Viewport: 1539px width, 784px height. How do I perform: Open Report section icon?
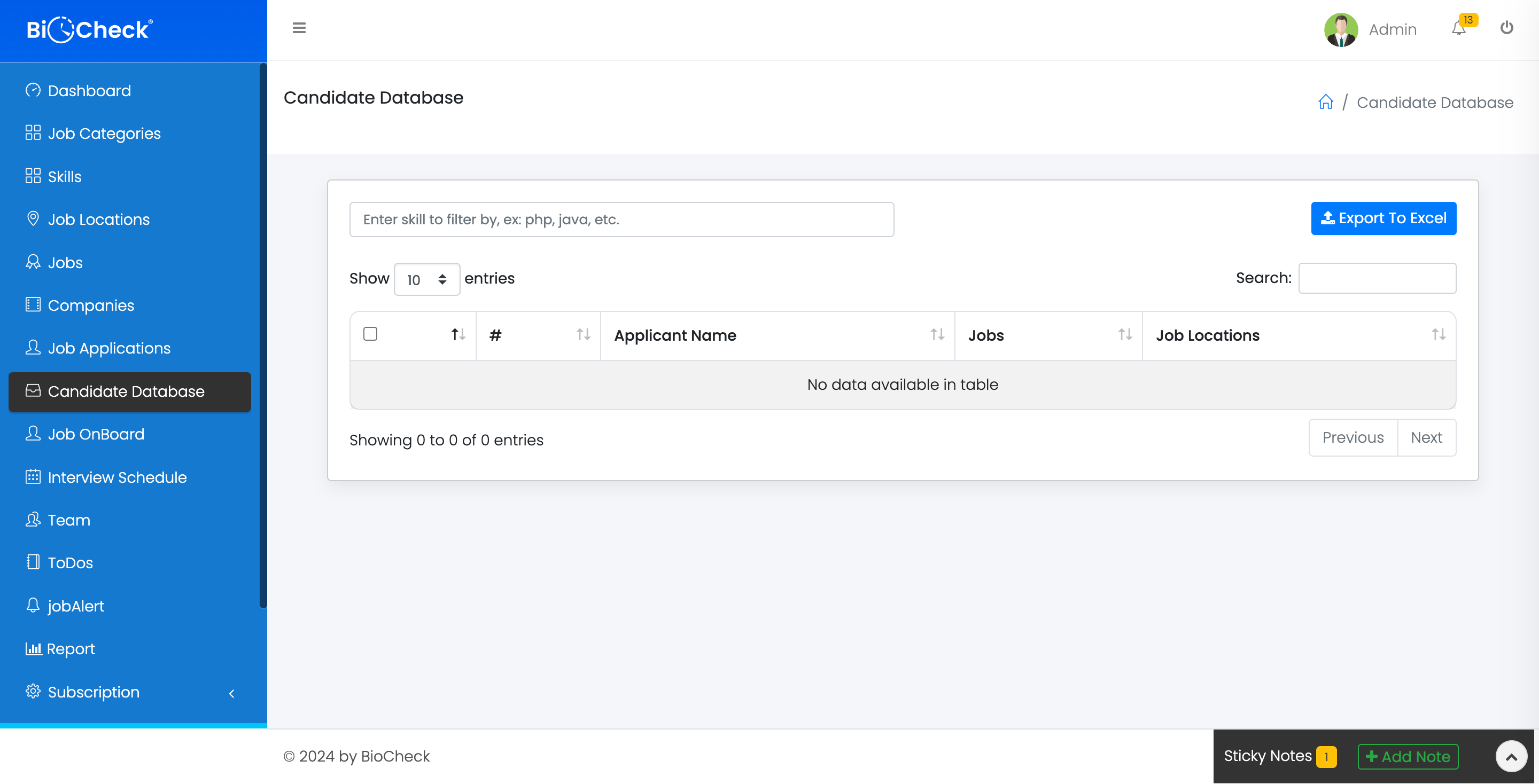click(33, 648)
